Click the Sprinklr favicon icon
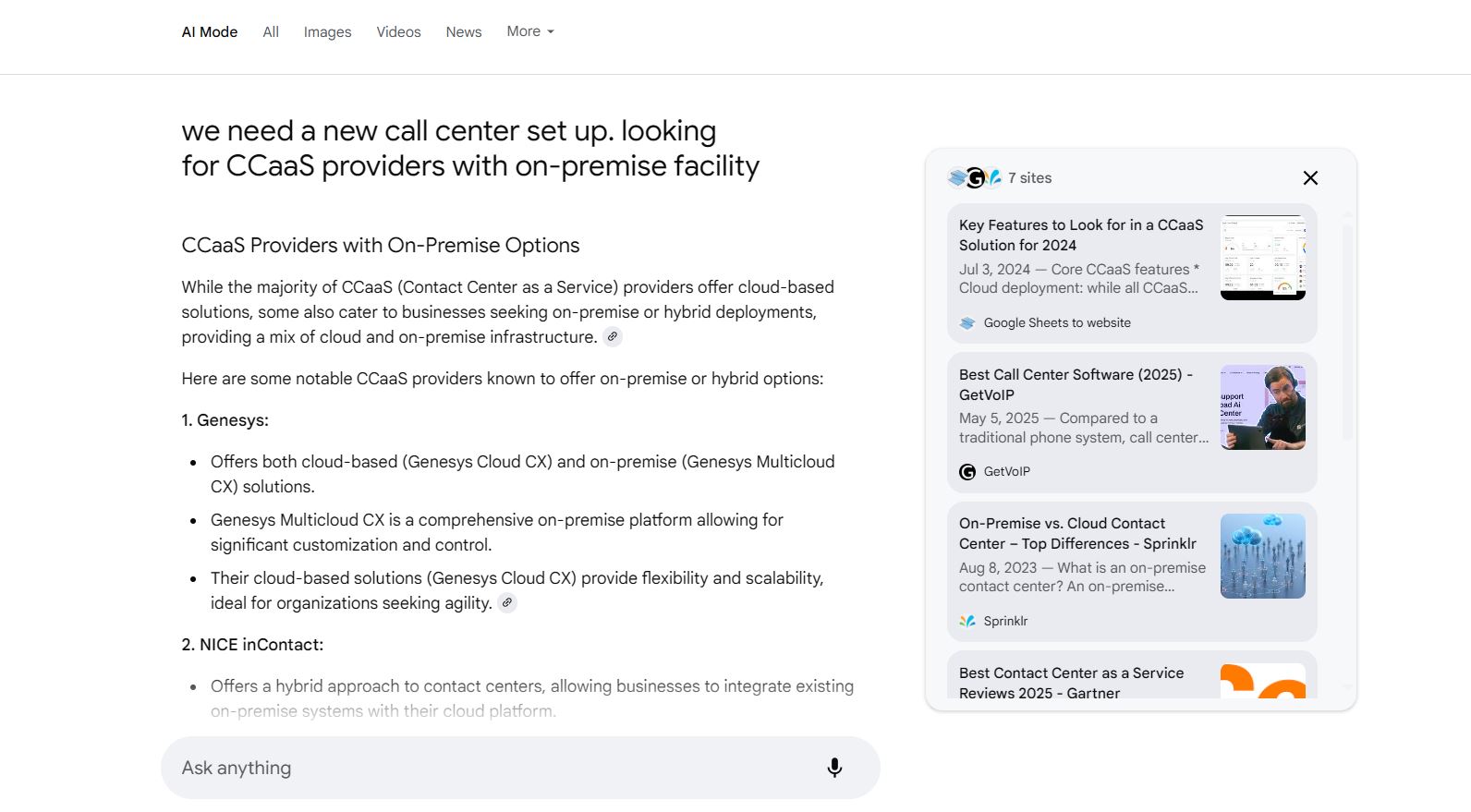Image resolution: width=1471 pixels, height=812 pixels. tap(967, 622)
